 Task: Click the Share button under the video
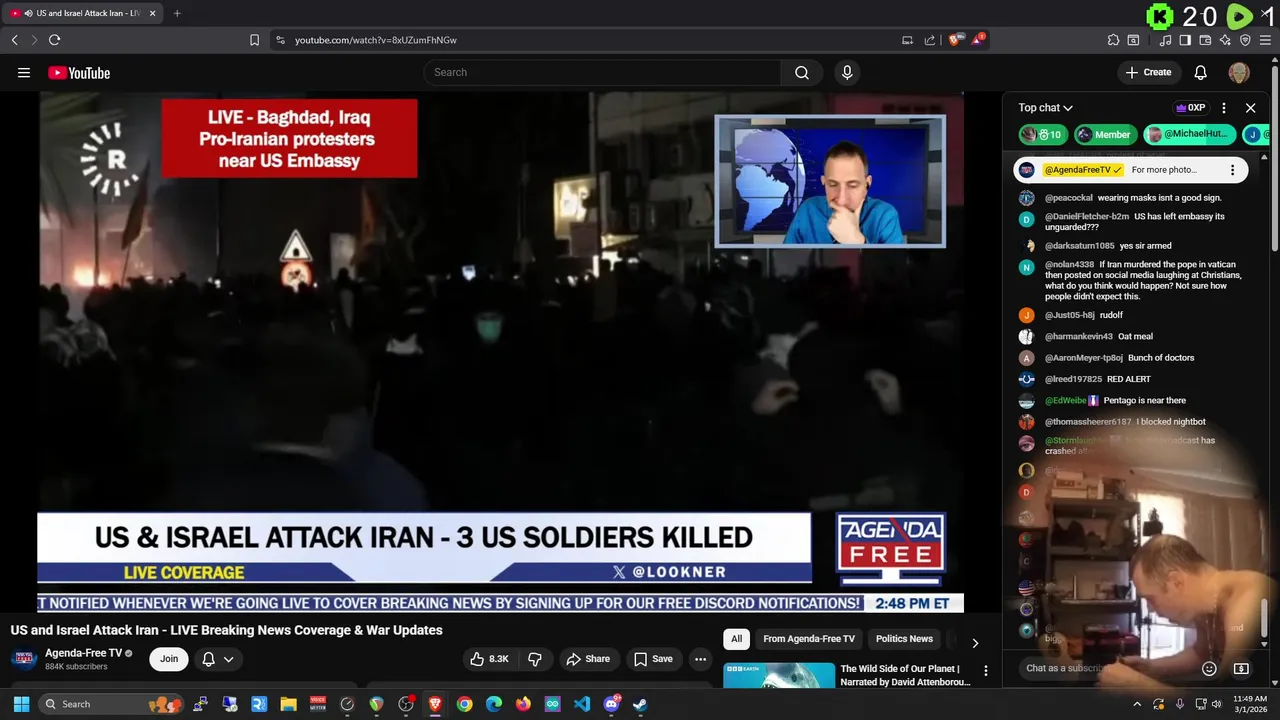pos(588,659)
